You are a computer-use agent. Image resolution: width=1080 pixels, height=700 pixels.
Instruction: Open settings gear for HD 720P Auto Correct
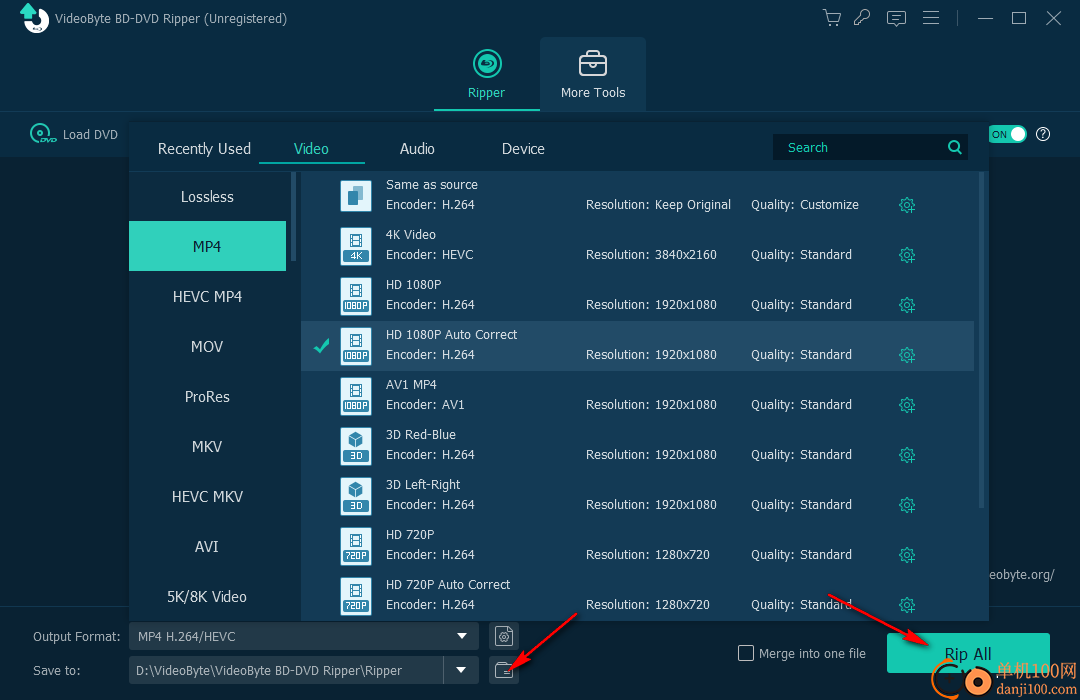coord(907,605)
